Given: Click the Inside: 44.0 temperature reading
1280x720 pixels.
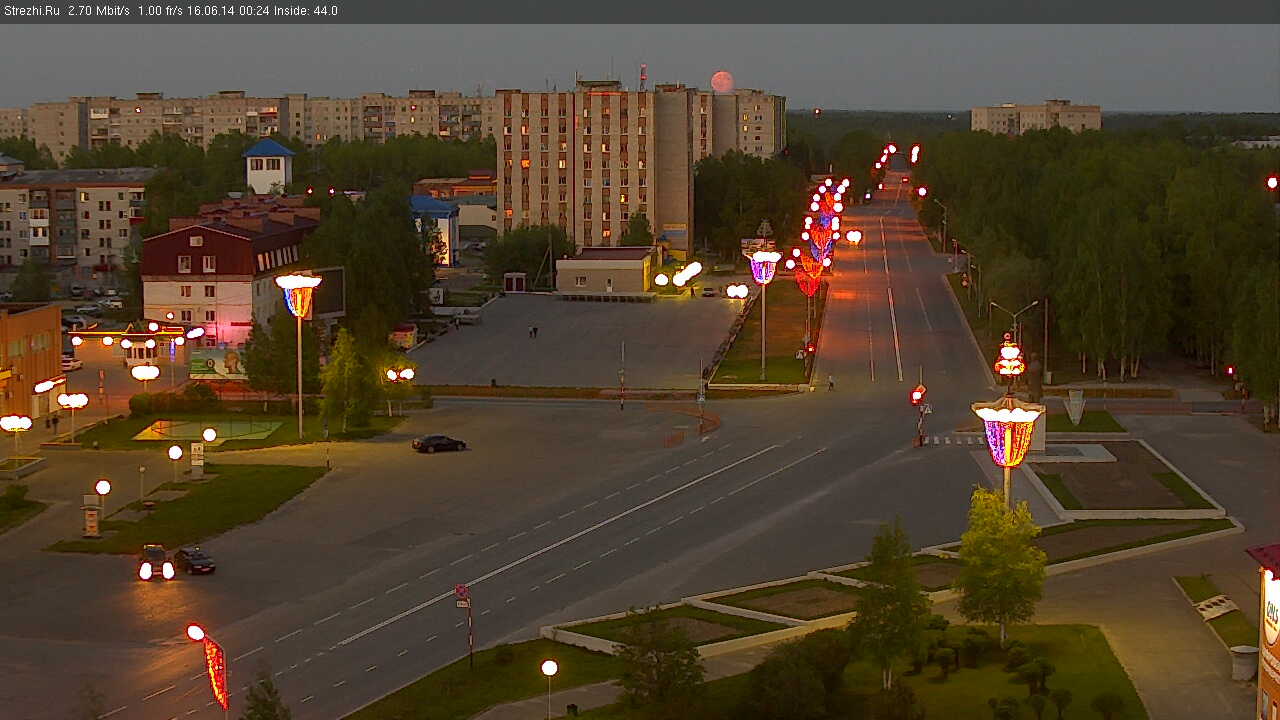Looking at the screenshot, I should (306, 11).
